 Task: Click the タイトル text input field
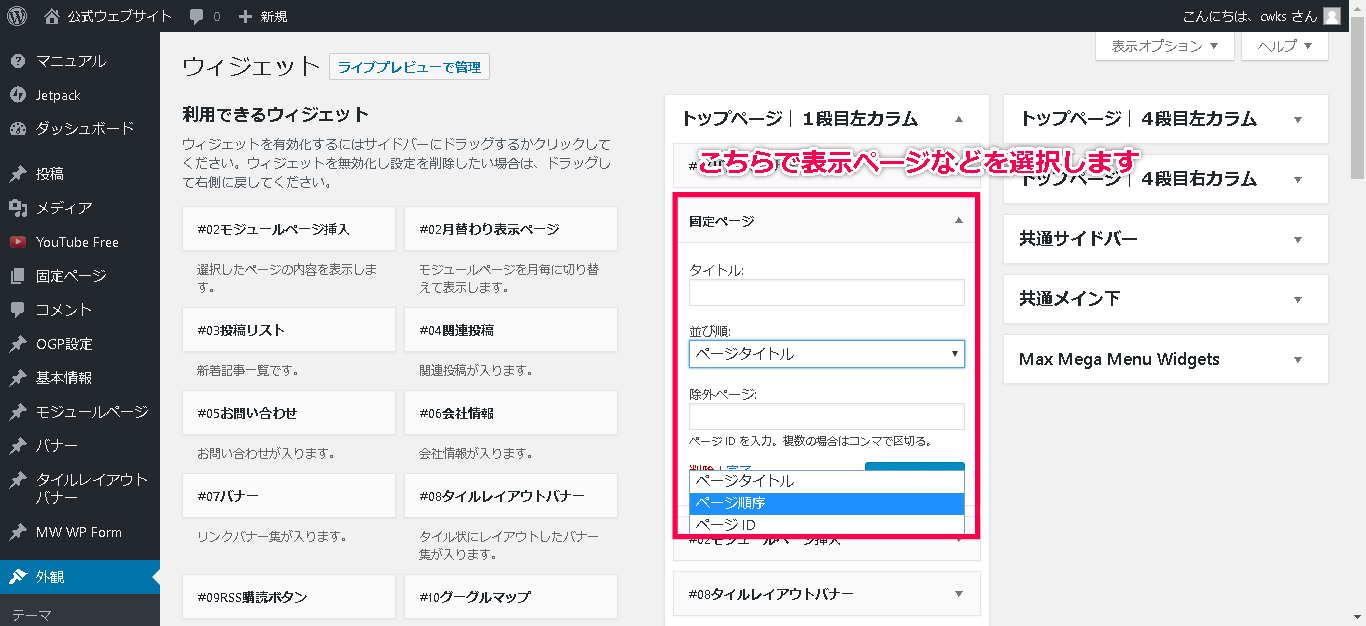click(826, 293)
